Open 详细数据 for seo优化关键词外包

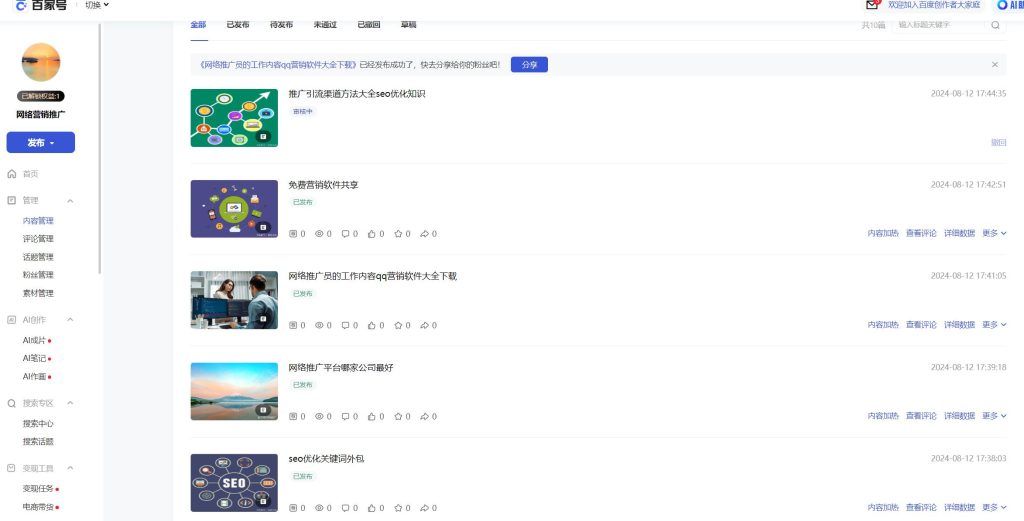(x=959, y=508)
